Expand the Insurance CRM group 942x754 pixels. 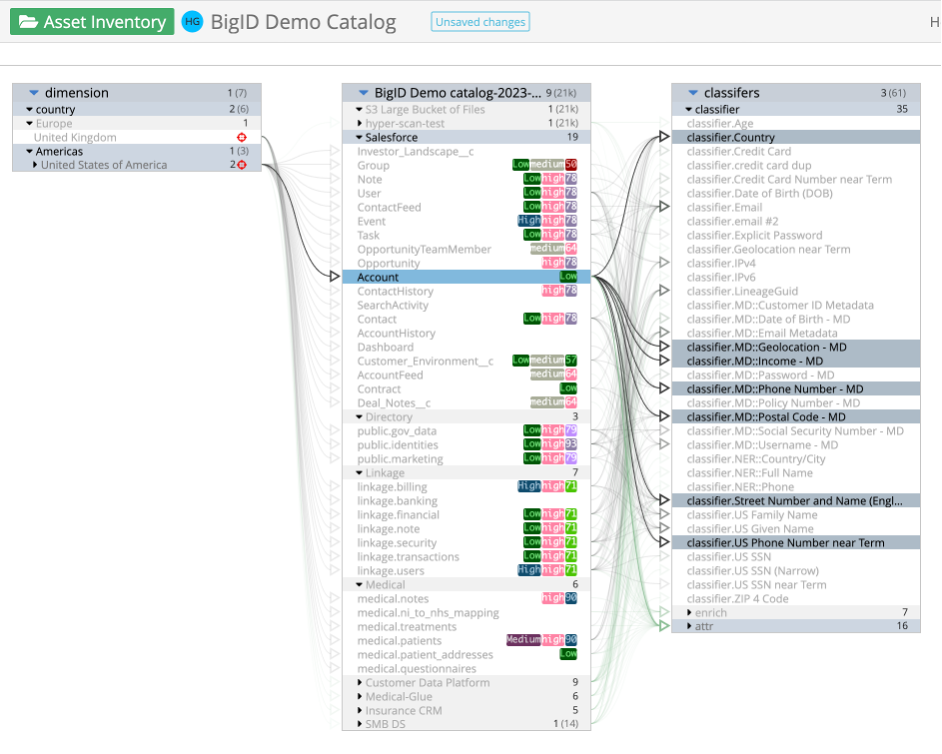[x=359, y=710]
